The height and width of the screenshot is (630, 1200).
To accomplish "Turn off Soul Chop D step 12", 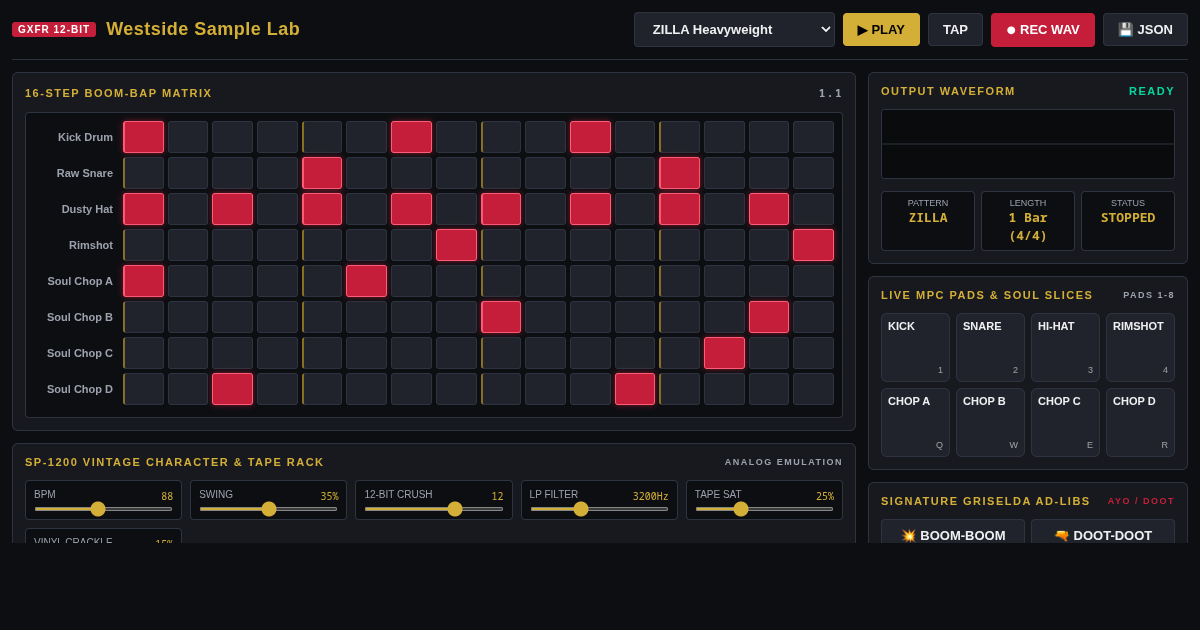I will (635, 389).
